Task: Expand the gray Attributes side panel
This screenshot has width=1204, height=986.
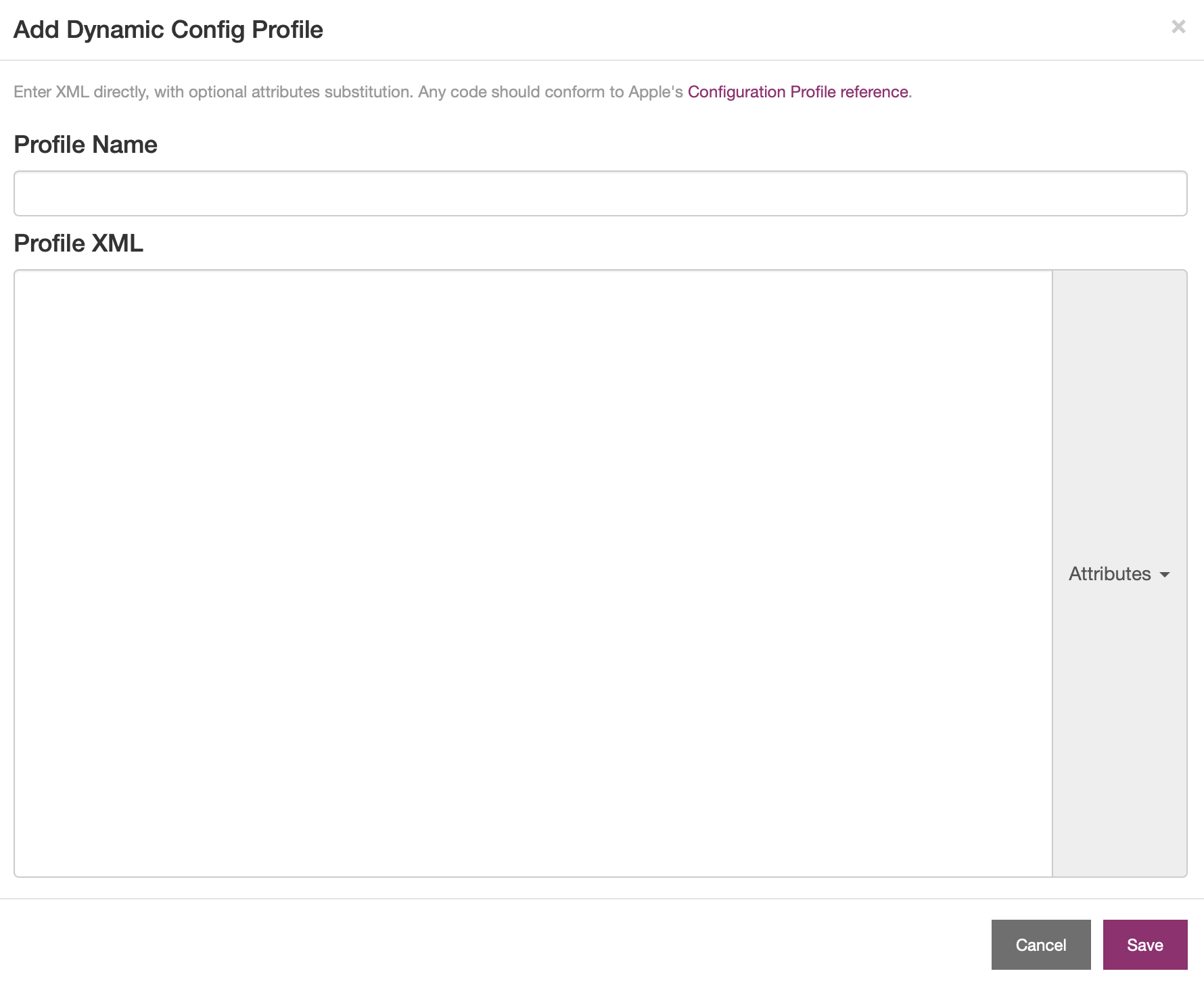Action: [1119, 573]
